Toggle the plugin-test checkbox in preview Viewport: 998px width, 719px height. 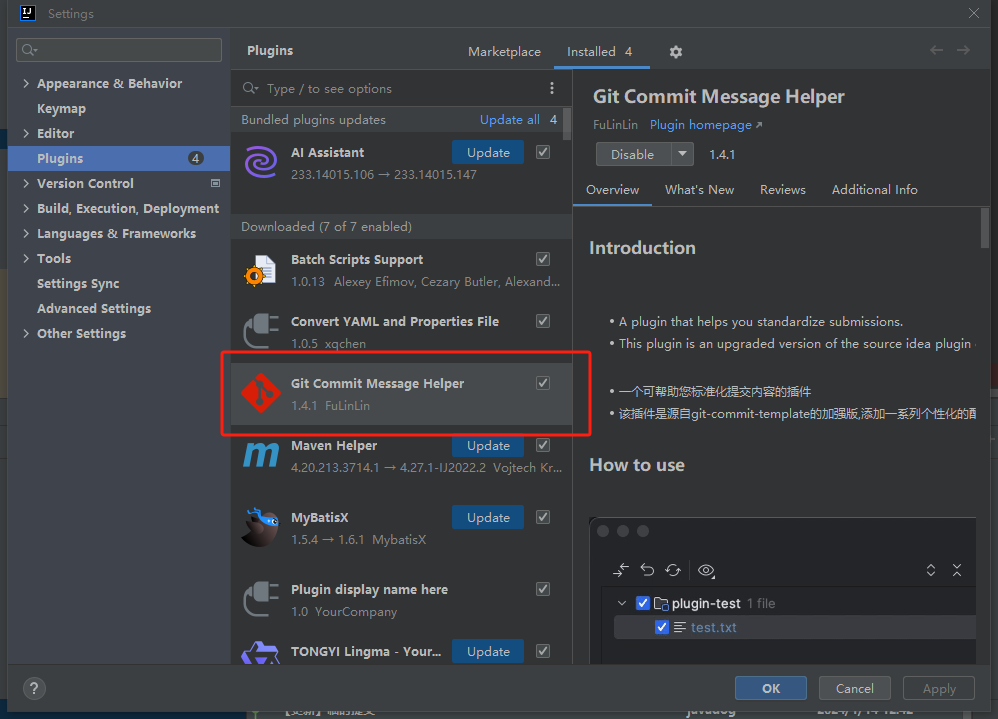tap(643, 603)
